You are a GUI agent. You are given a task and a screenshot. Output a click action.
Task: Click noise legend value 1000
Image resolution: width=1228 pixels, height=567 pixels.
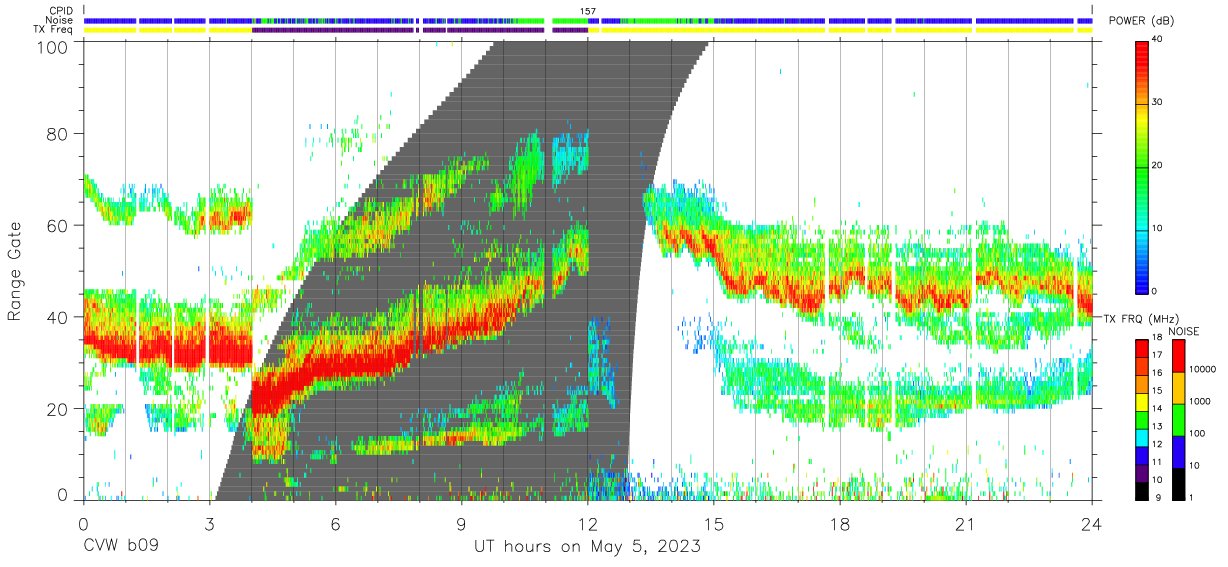coord(1201,401)
